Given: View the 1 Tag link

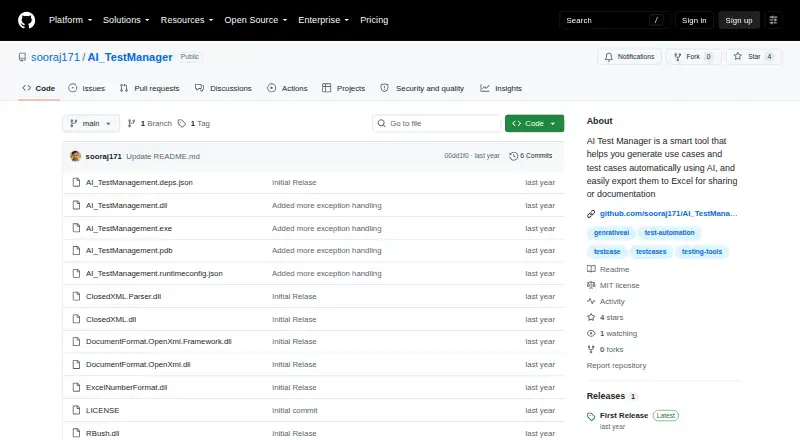Looking at the screenshot, I should 194,124.
